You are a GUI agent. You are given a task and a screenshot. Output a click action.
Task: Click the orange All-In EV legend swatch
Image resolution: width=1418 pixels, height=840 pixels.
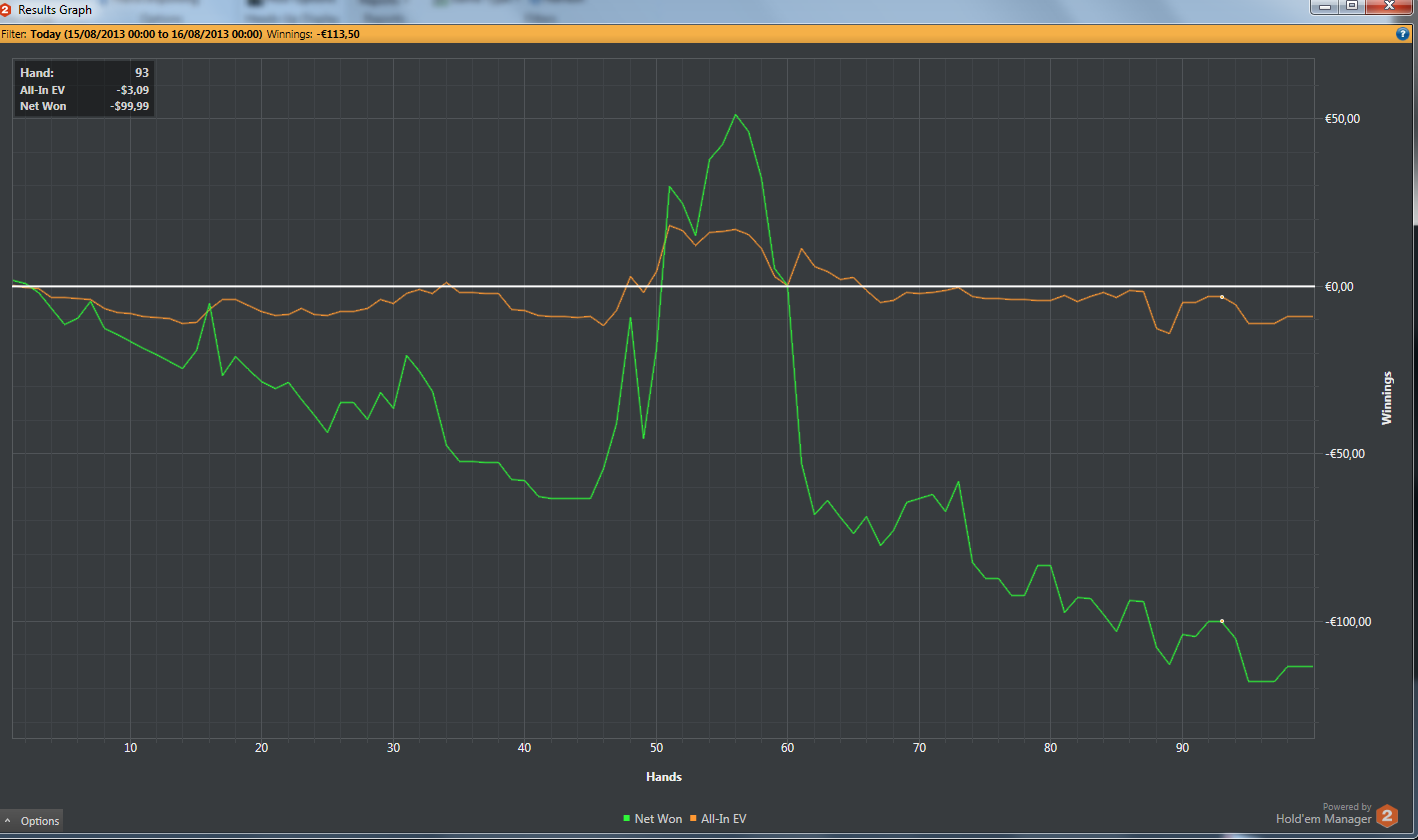(694, 819)
